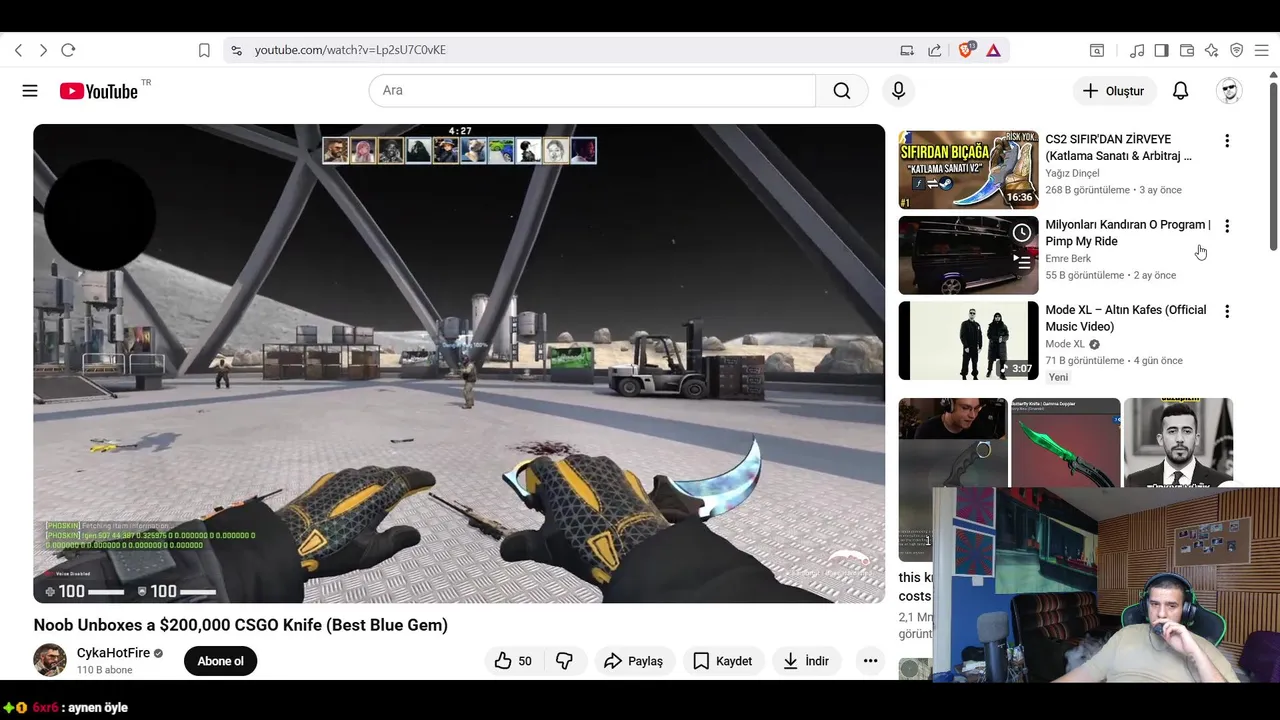Image resolution: width=1280 pixels, height=720 pixels.
Task: Download video with 'İndir' button
Action: 806,661
